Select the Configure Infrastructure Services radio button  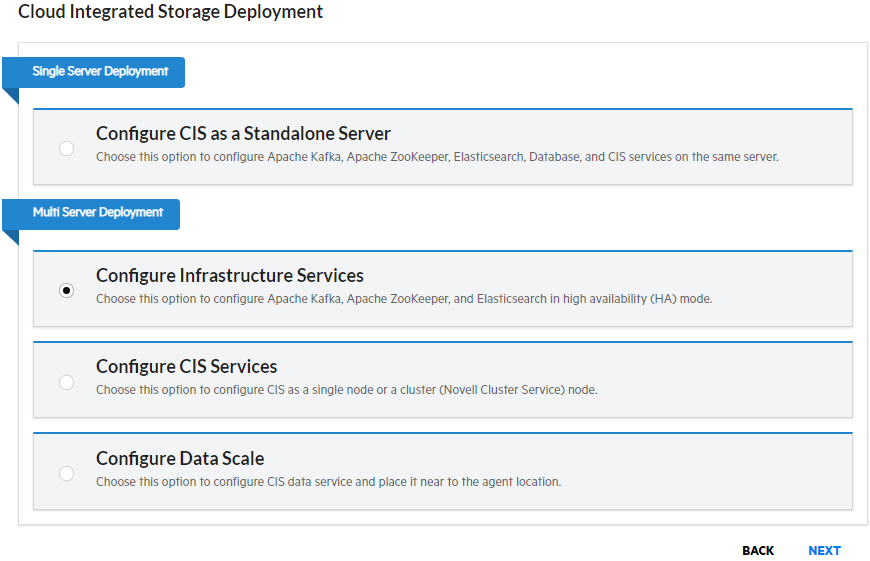coord(66,290)
